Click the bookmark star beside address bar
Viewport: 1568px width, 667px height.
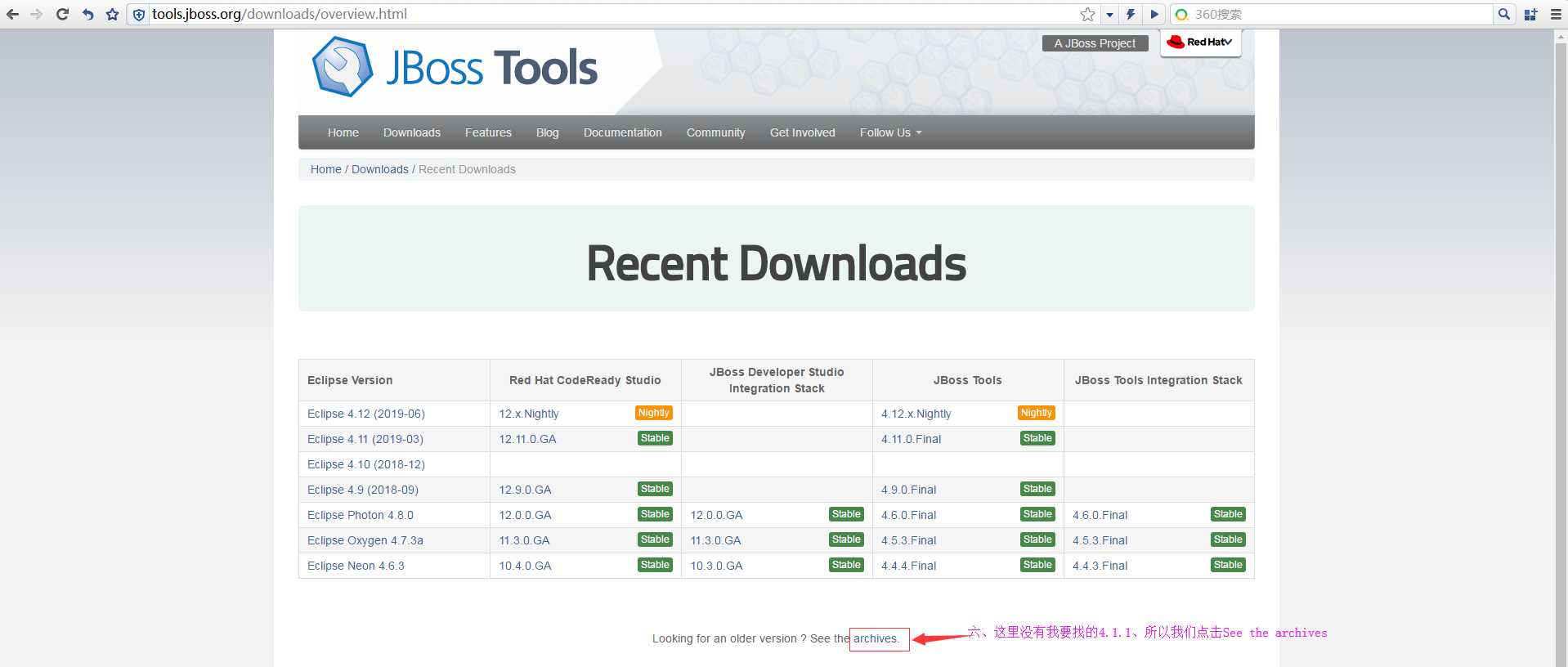pos(113,14)
